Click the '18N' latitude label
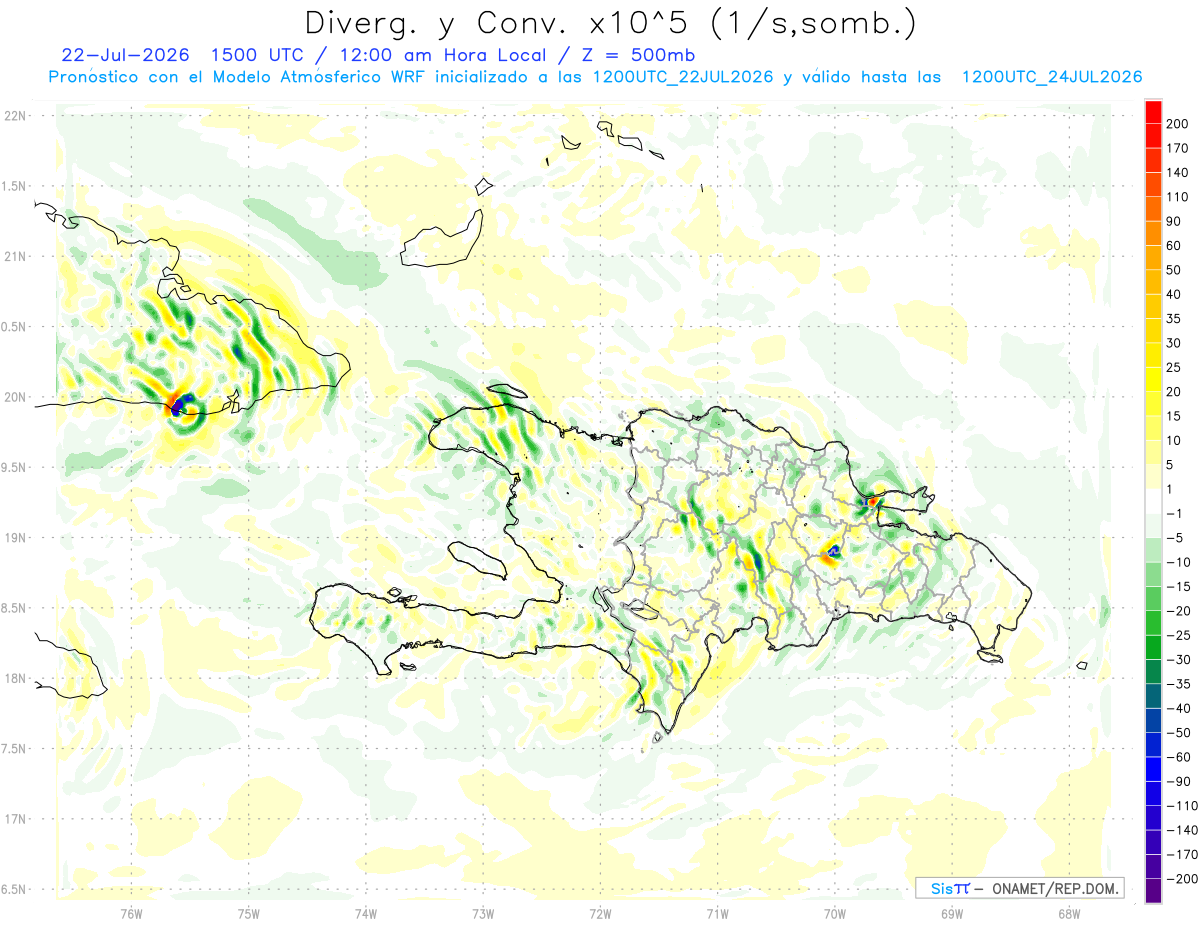 coord(14,679)
